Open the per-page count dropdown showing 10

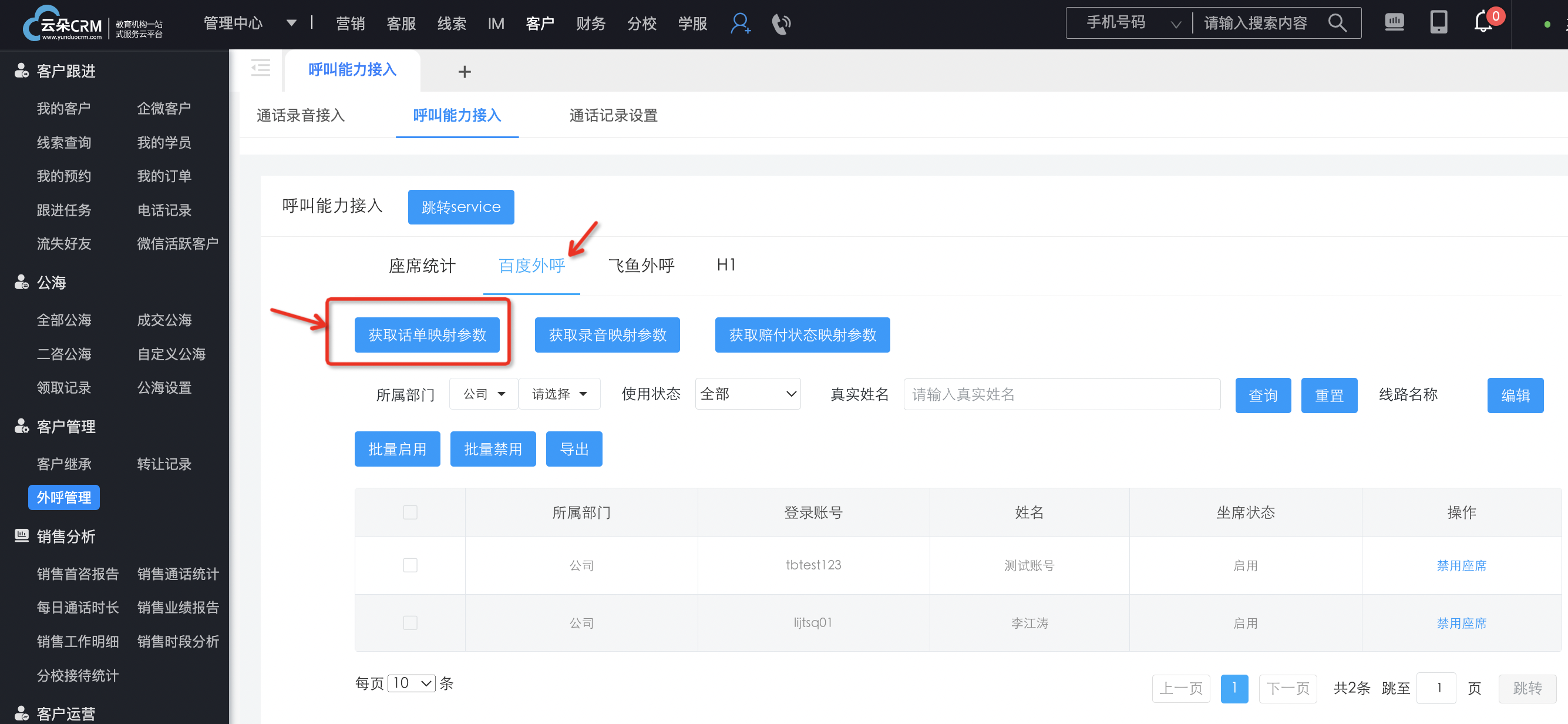pos(412,683)
